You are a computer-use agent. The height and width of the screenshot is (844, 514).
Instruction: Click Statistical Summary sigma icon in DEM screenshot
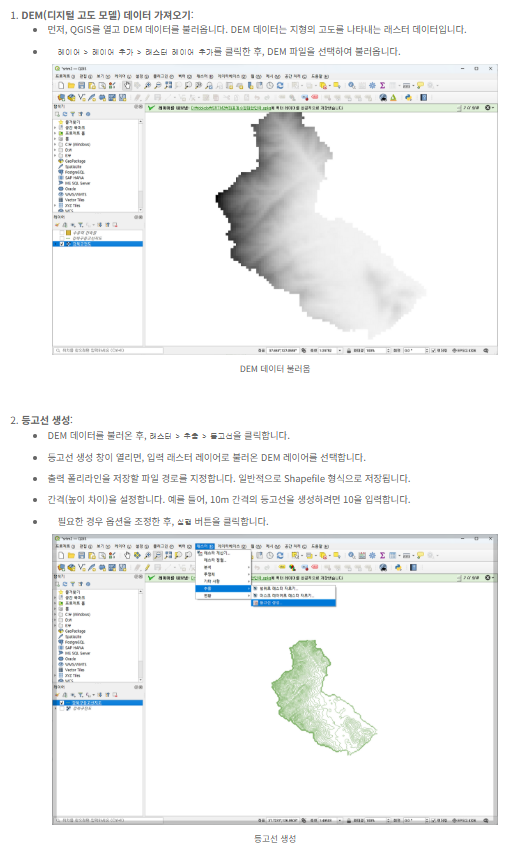[382, 86]
